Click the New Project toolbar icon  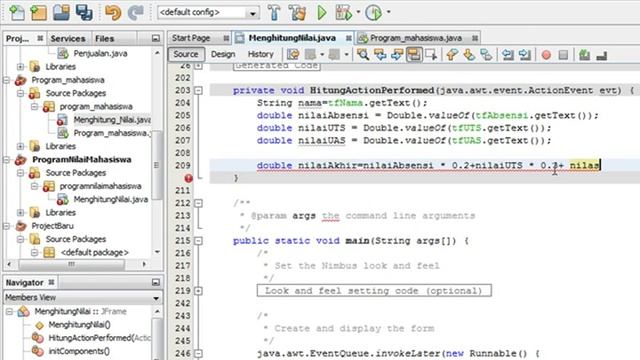(38, 12)
